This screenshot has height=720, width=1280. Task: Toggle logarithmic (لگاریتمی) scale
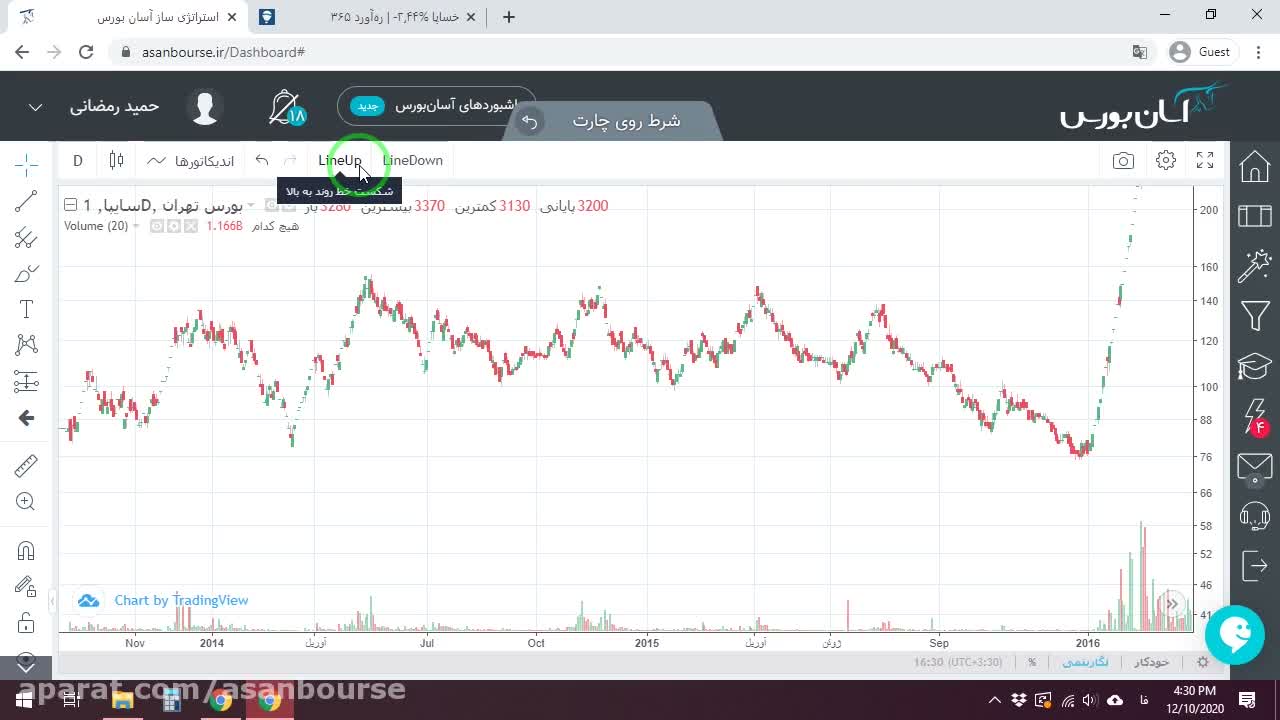[1085, 662]
